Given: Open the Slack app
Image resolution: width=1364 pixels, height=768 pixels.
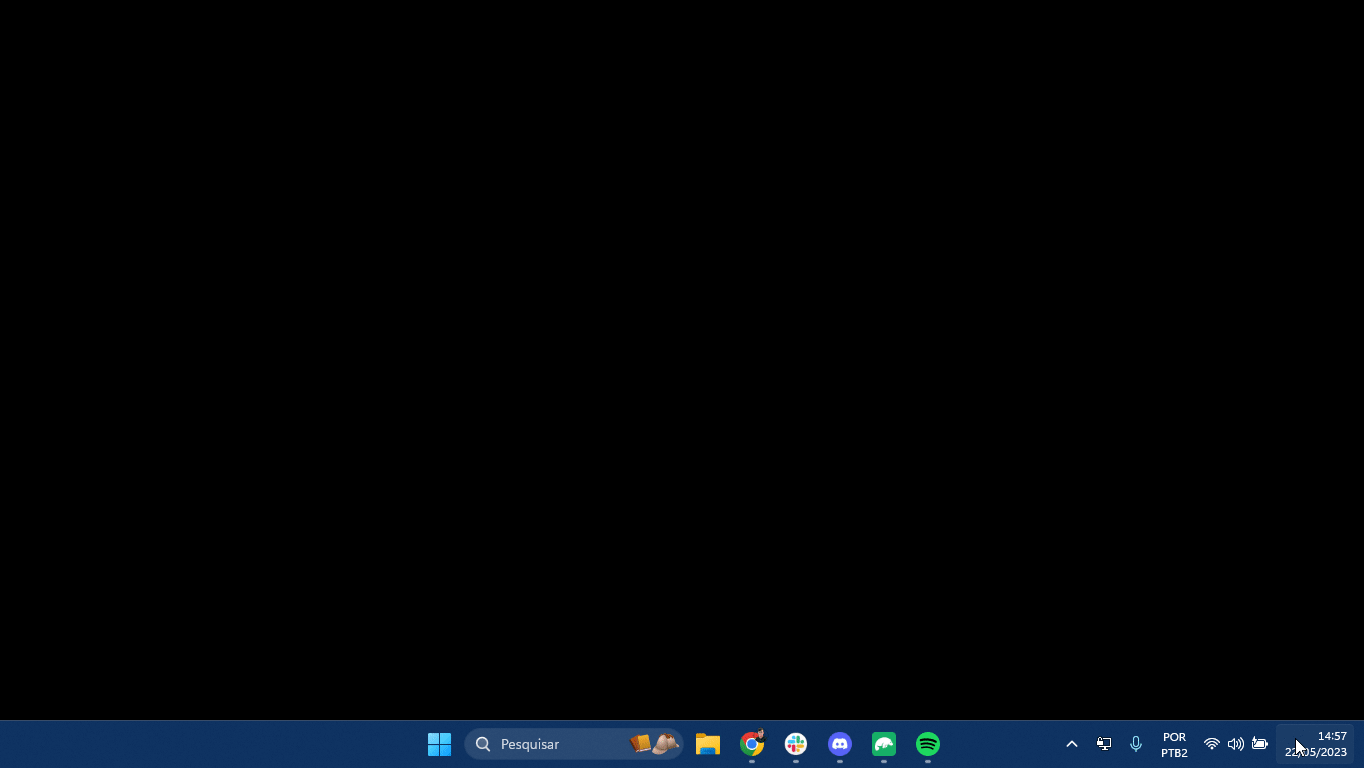Looking at the screenshot, I should tap(796, 744).
